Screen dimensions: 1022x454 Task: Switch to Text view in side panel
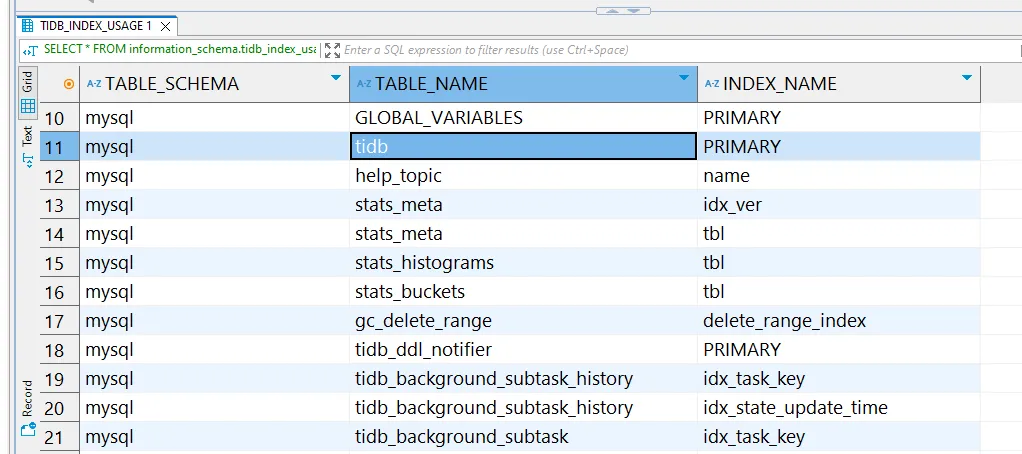tap(27, 141)
